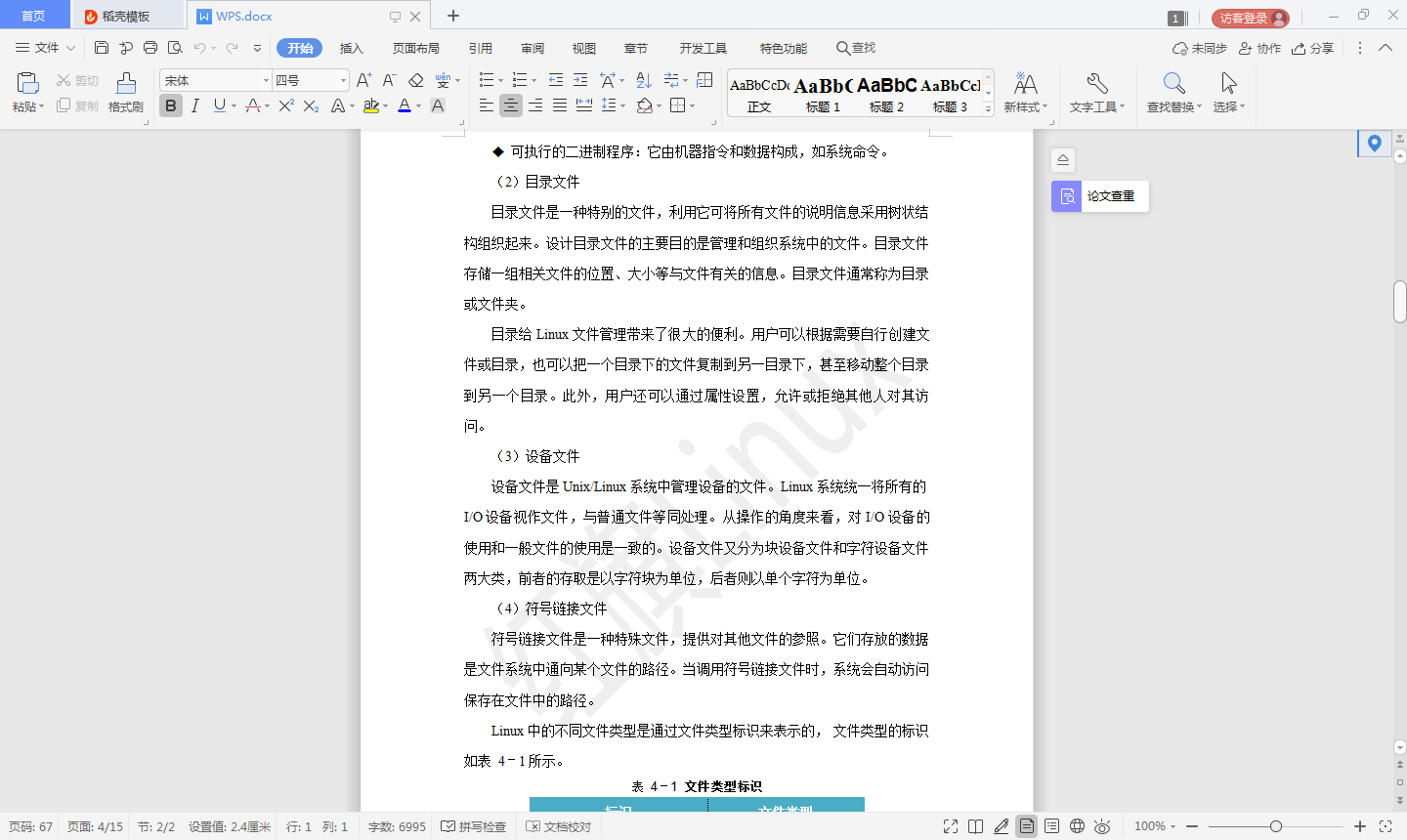Align text to the left

click(x=487, y=105)
